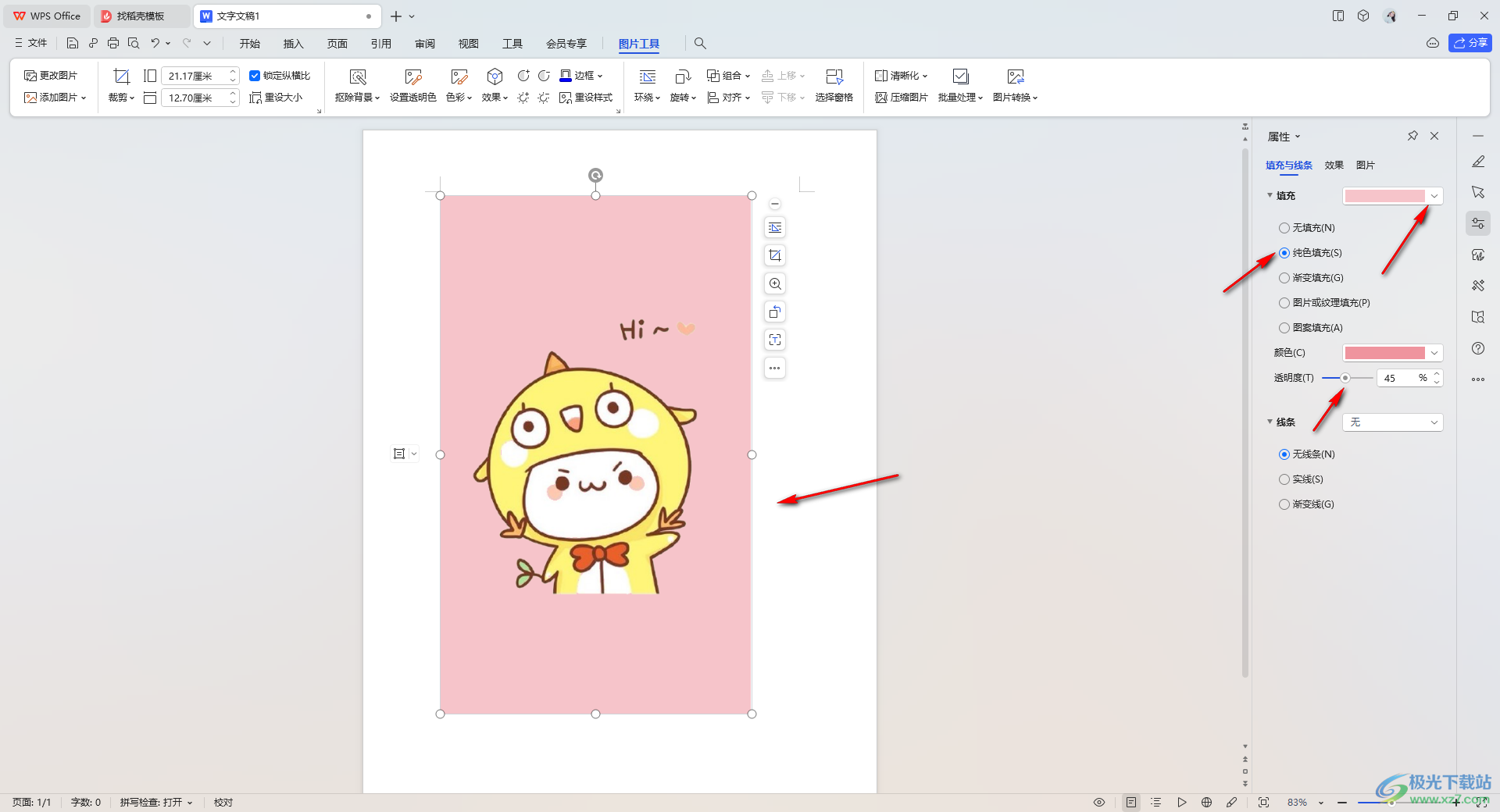Image resolution: width=1500 pixels, height=812 pixels.
Task: Select the 图片或纹理填充(P) radio button
Action: (x=1284, y=303)
